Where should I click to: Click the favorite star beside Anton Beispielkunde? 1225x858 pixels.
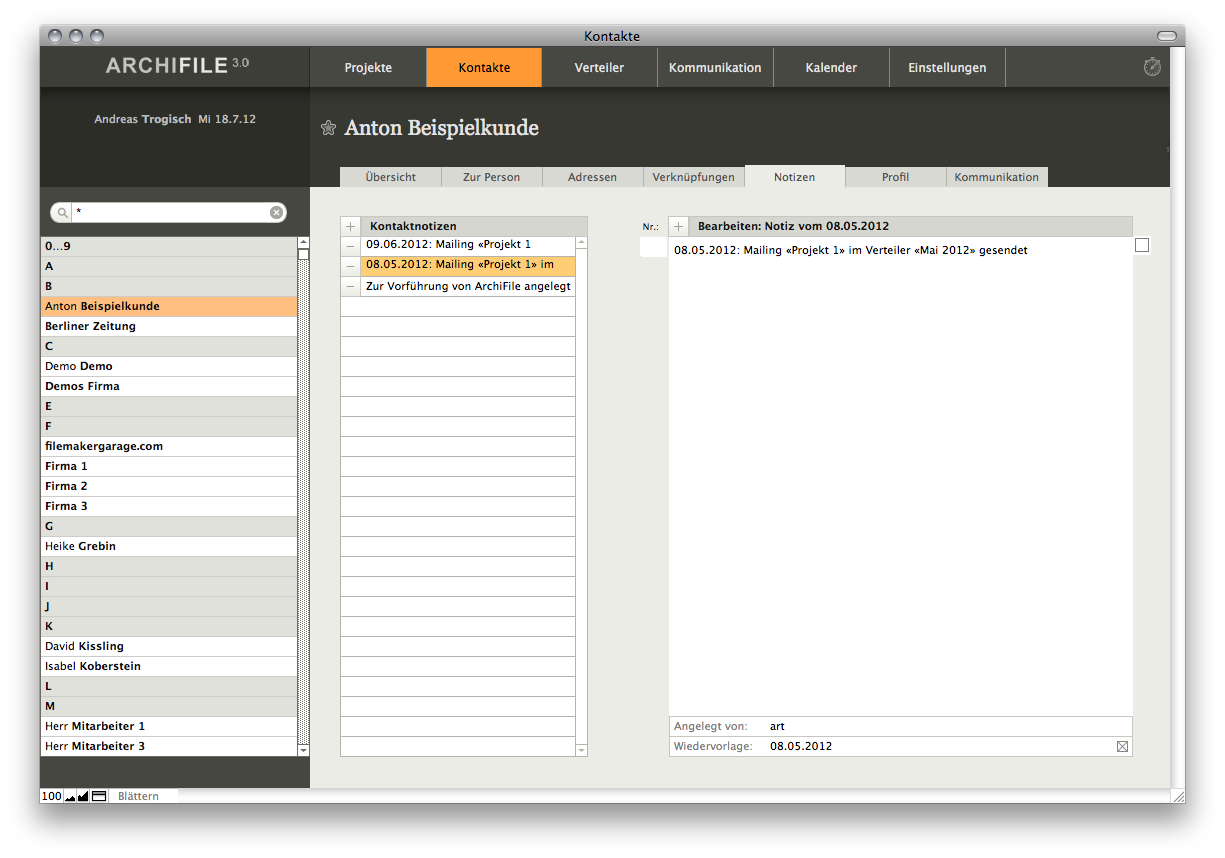[x=328, y=128]
